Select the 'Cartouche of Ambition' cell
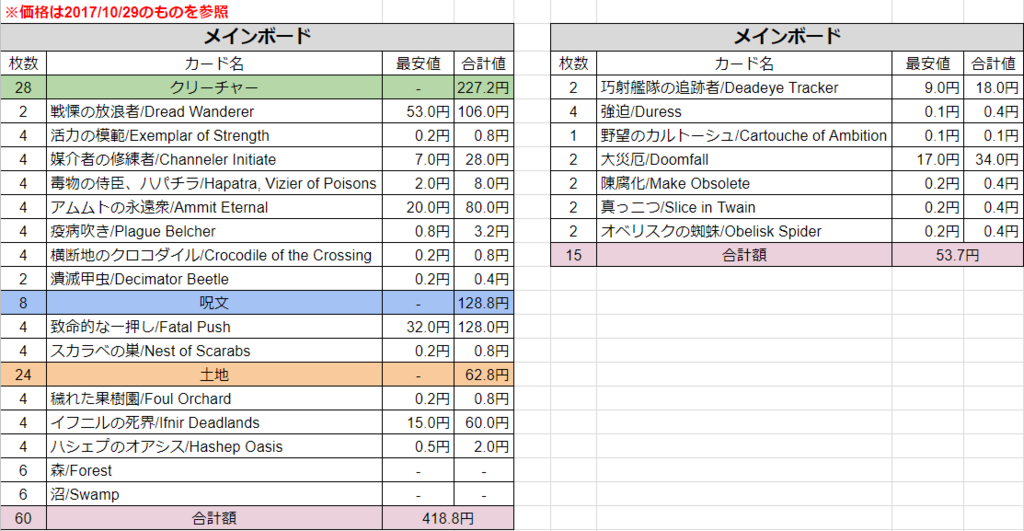 744,136
